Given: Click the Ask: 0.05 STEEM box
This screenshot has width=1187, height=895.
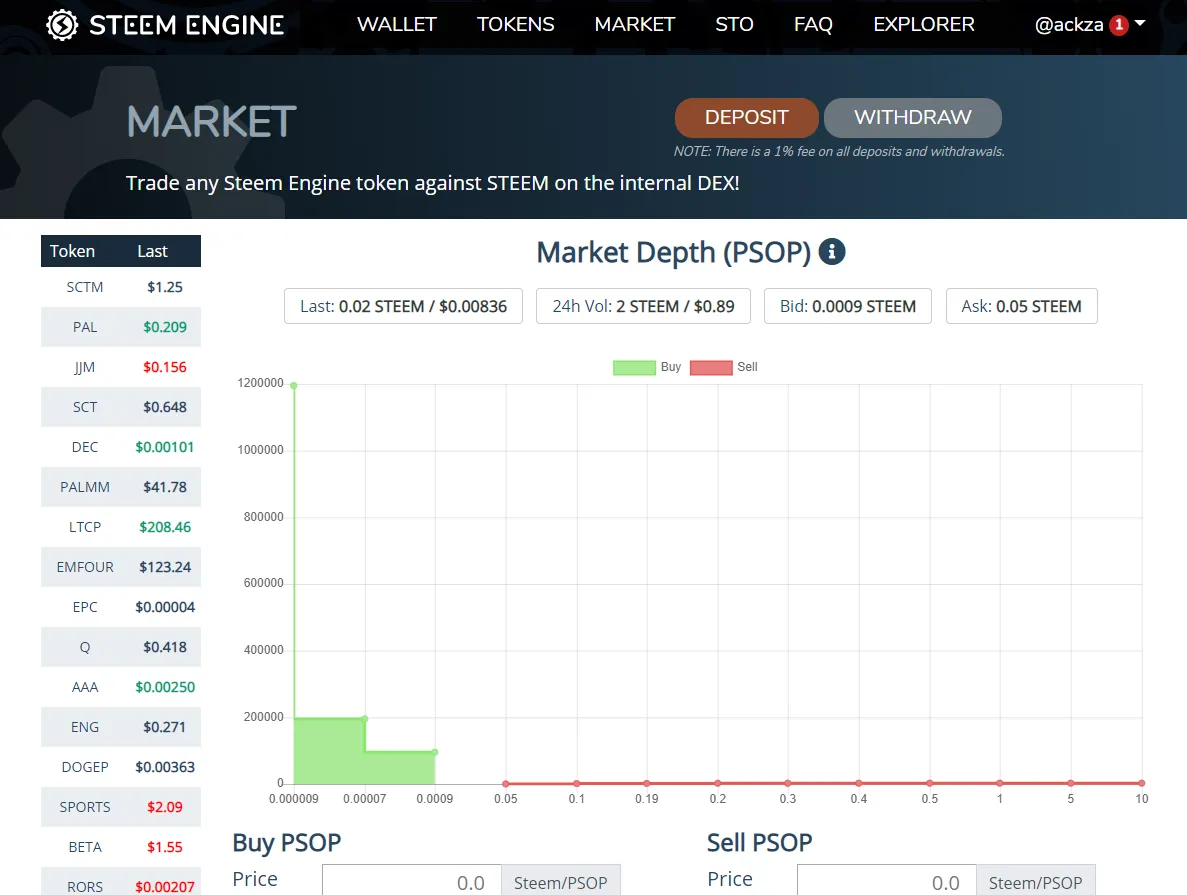Looking at the screenshot, I should (x=1021, y=306).
